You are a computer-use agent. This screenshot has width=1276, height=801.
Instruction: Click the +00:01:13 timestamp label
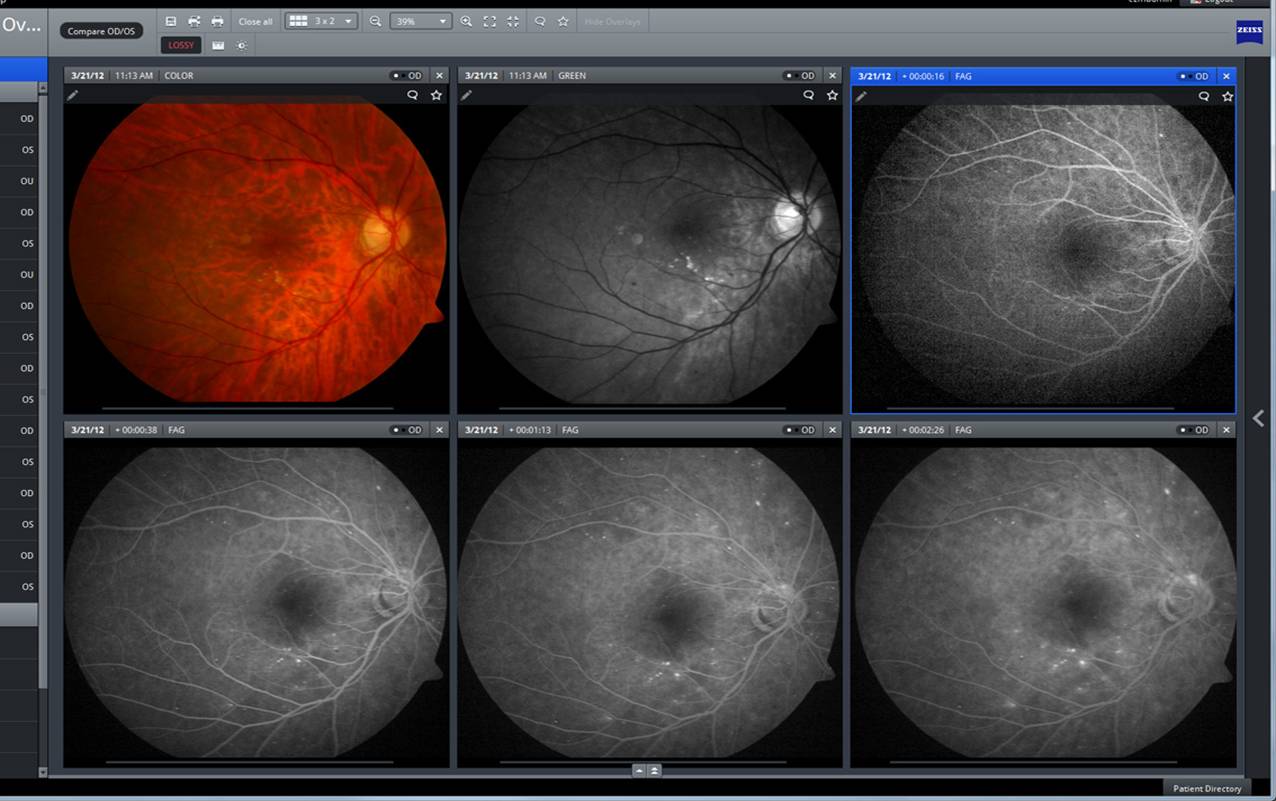pyautogui.click(x=530, y=430)
